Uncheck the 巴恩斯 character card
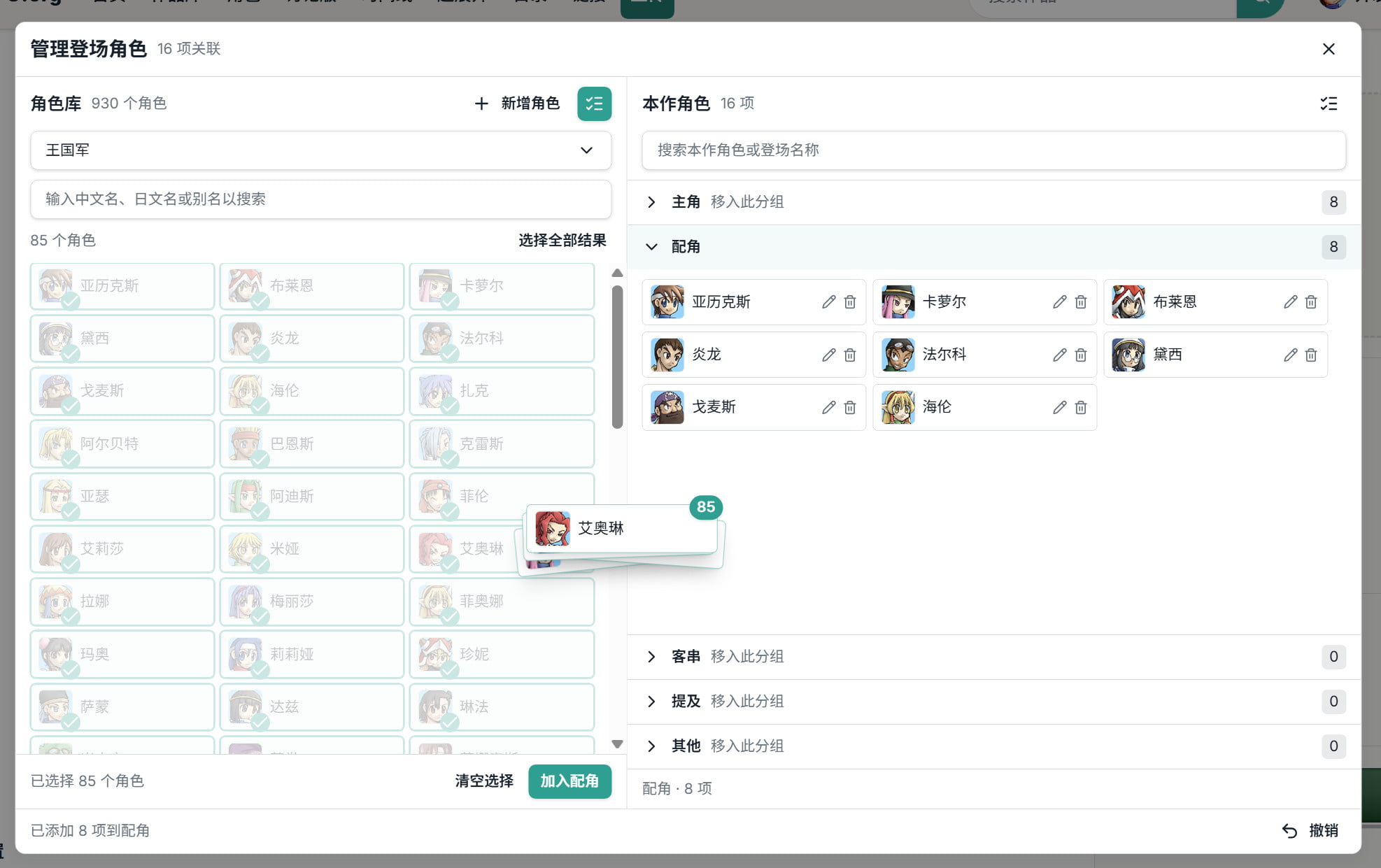Viewport: 1381px width, 868px height. click(312, 443)
